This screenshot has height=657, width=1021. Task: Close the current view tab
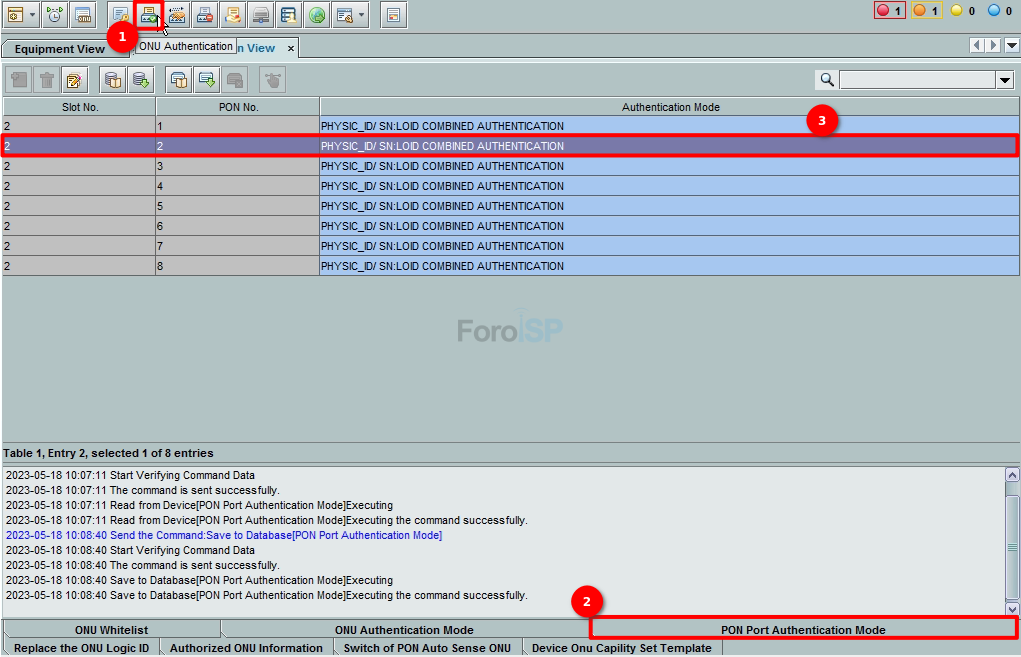(x=291, y=48)
